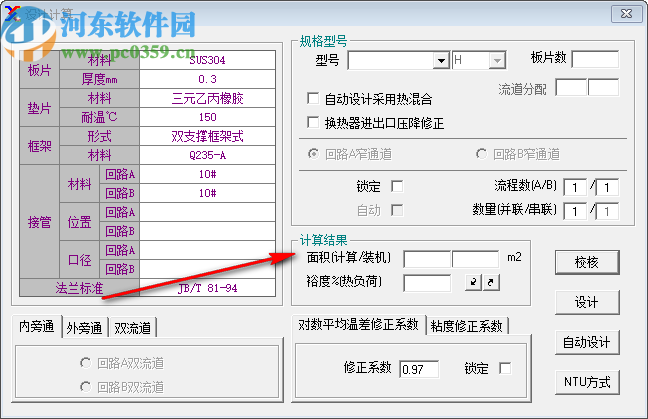Check 锁定 box beside 修正系数

tap(505, 368)
